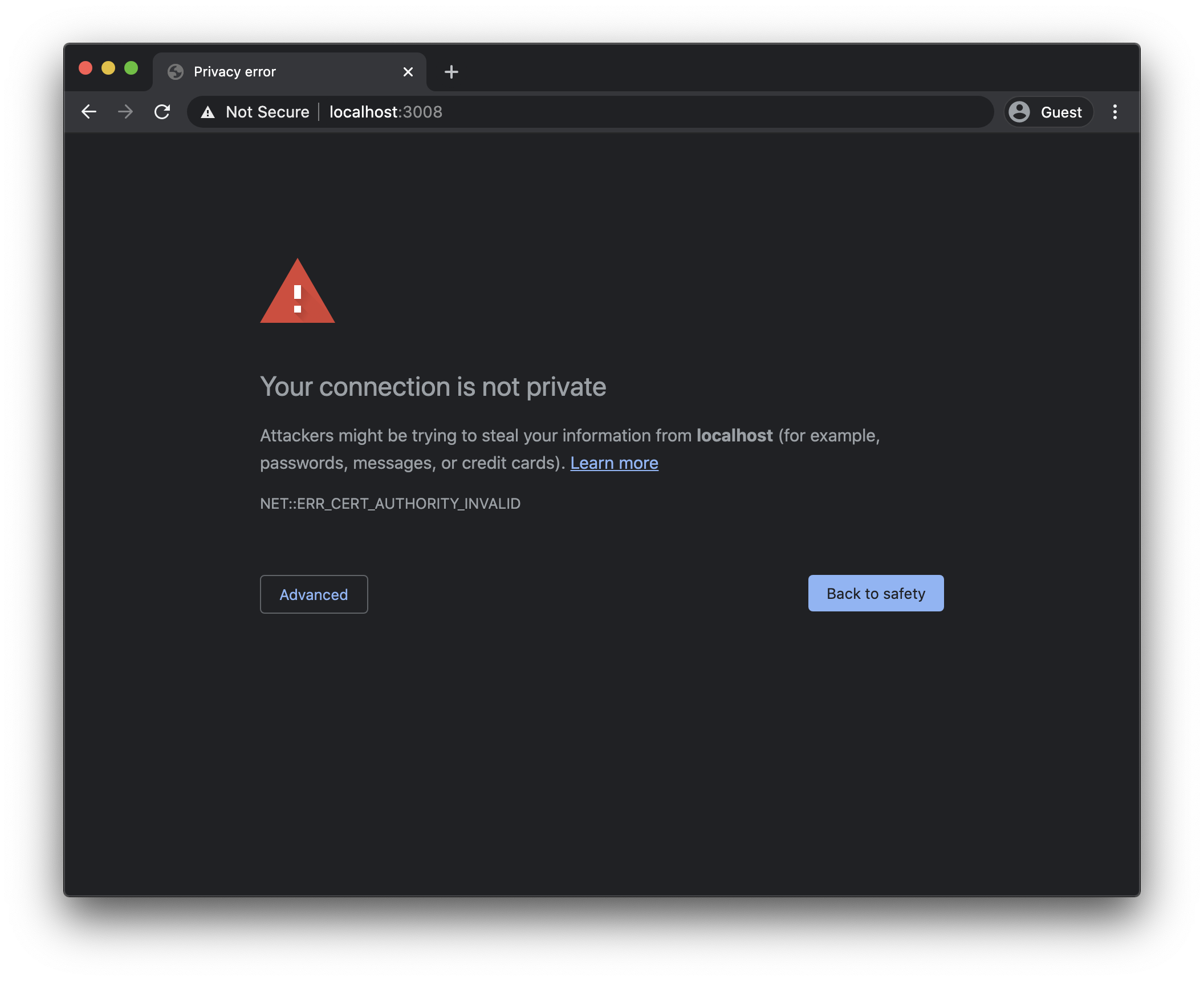Click the Not Secure warning triangle icon
Viewport: 1204px width, 981px height.
pos(208,112)
